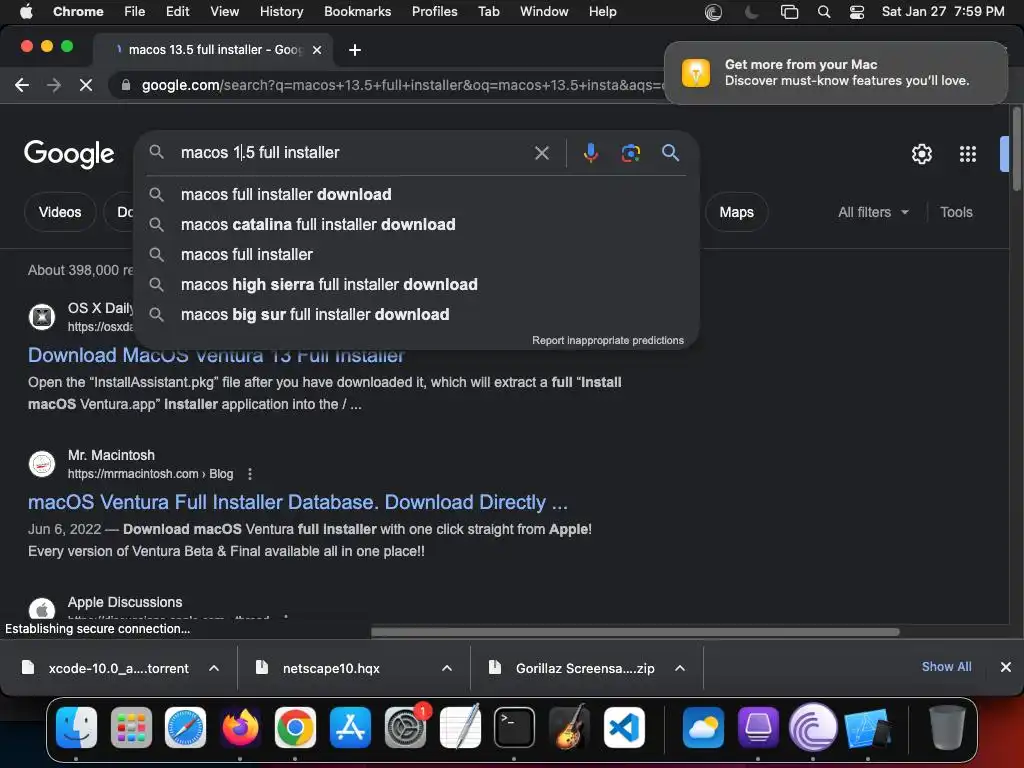Open Control Center in menu bar
This screenshot has width=1024, height=768.
(x=857, y=12)
